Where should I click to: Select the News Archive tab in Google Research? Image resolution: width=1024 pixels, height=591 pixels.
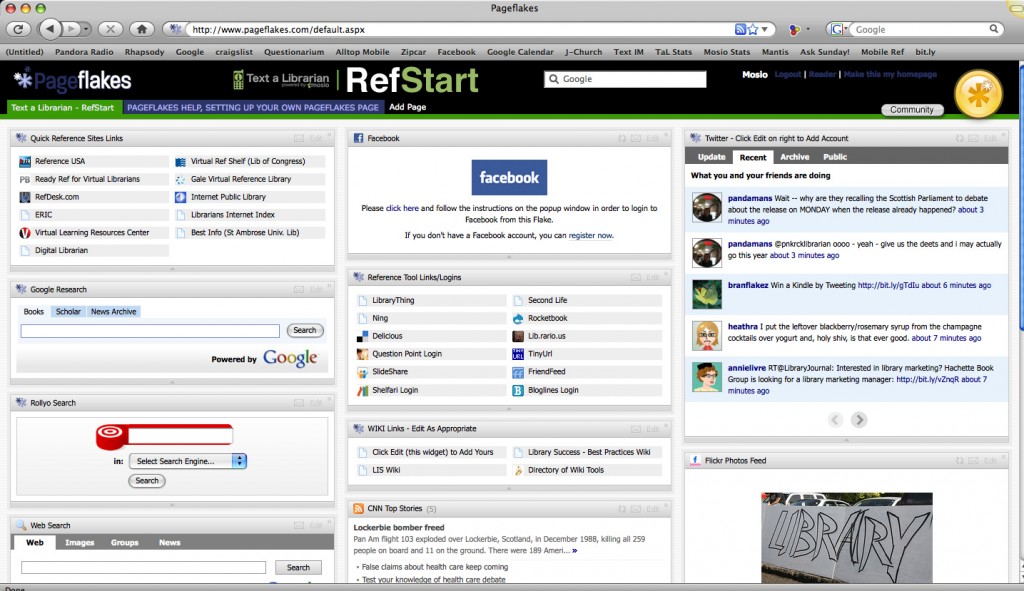114,311
